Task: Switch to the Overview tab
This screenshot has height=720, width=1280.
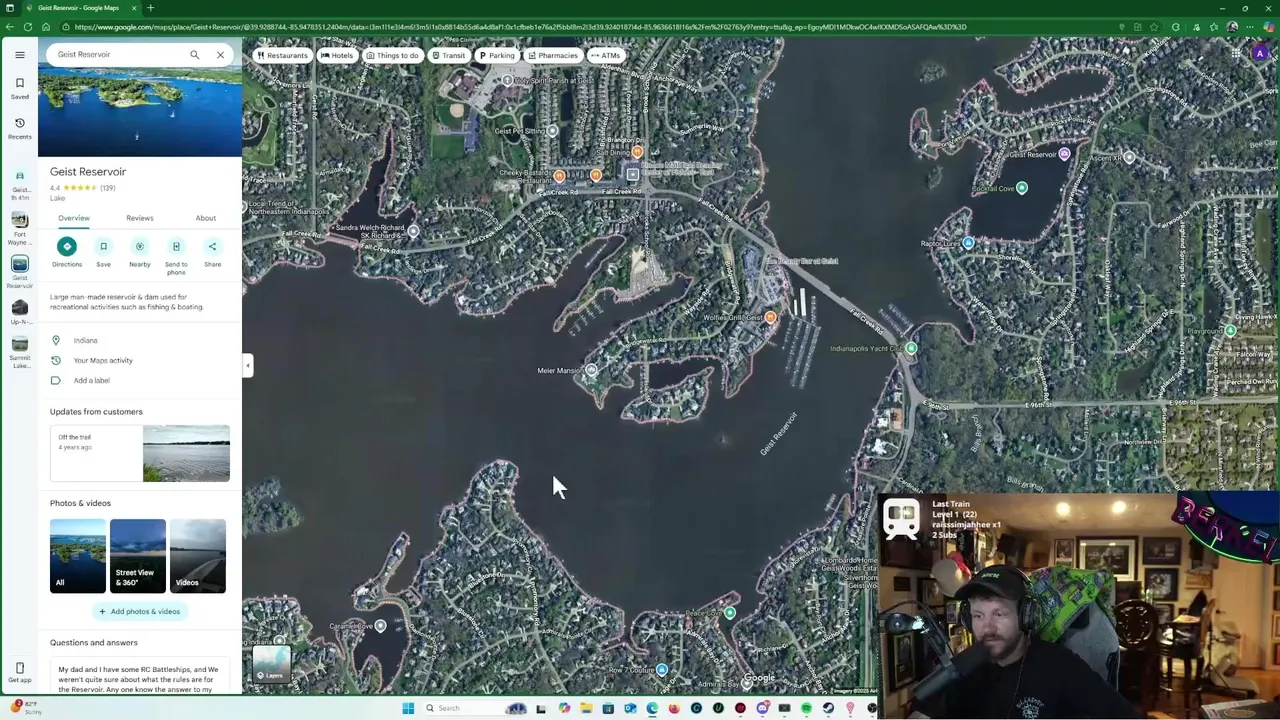Action: tap(73, 218)
